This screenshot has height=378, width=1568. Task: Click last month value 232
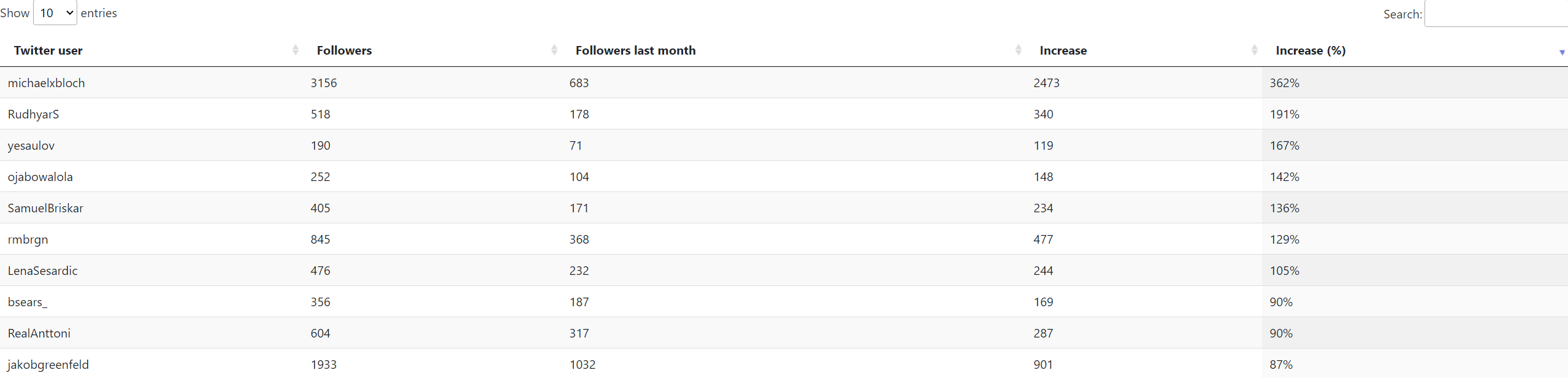[x=579, y=271]
